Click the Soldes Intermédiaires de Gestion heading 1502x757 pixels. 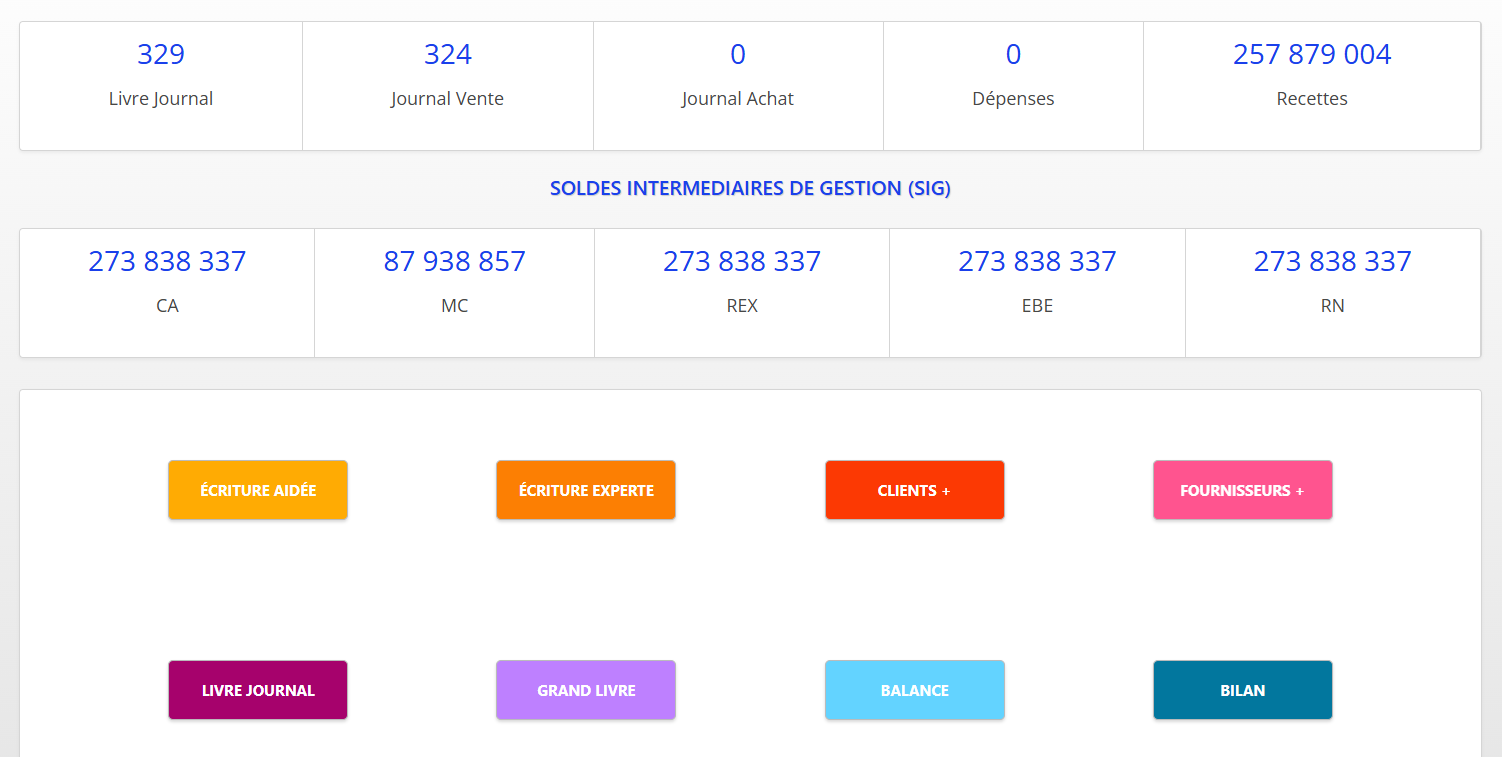point(750,189)
